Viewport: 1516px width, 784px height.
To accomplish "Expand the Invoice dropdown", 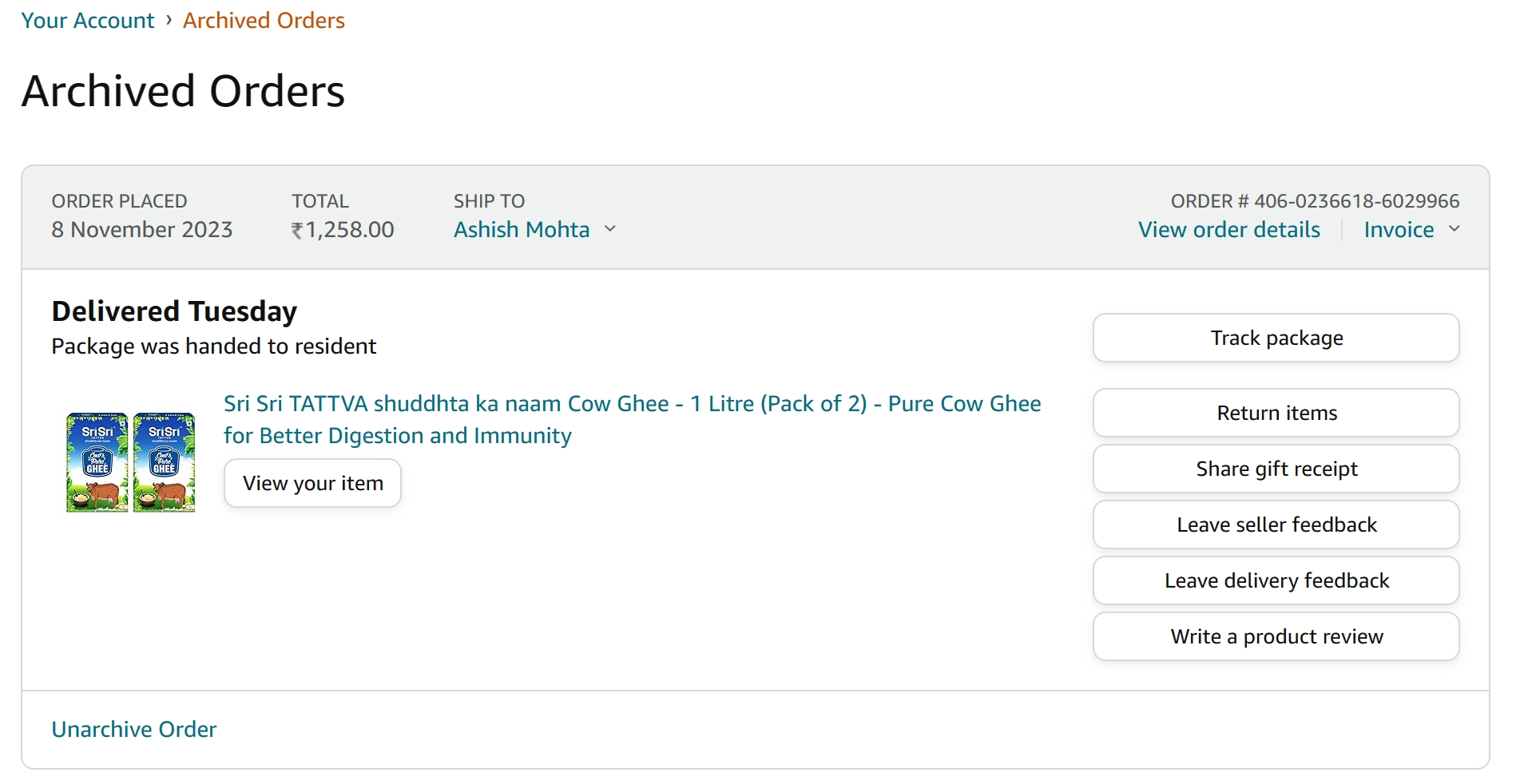I will click(1412, 230).
